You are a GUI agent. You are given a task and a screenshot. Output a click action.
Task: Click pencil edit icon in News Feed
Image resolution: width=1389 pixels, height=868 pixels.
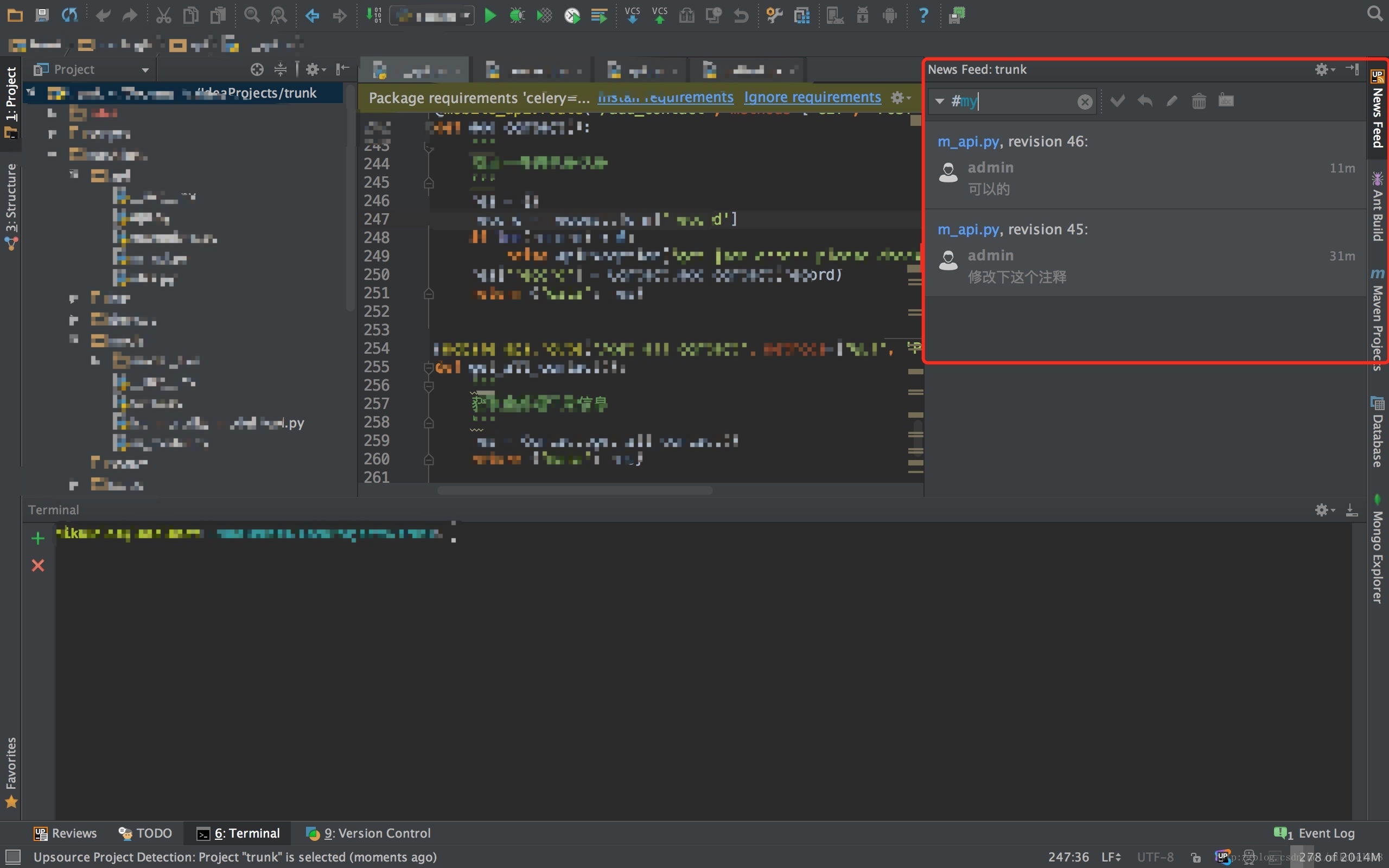point(1172,101)
